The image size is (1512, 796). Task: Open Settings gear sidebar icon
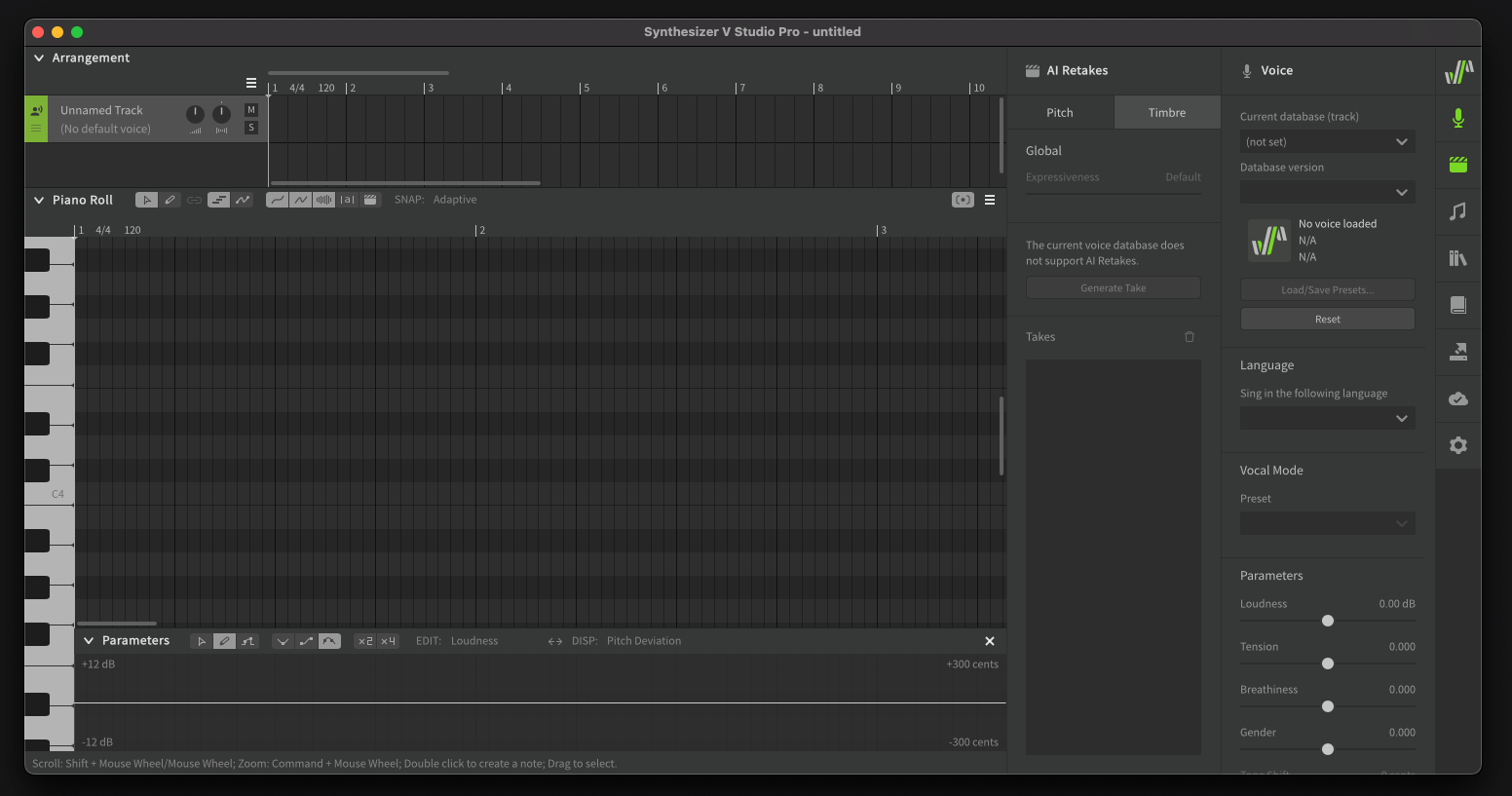(1458, 445)
